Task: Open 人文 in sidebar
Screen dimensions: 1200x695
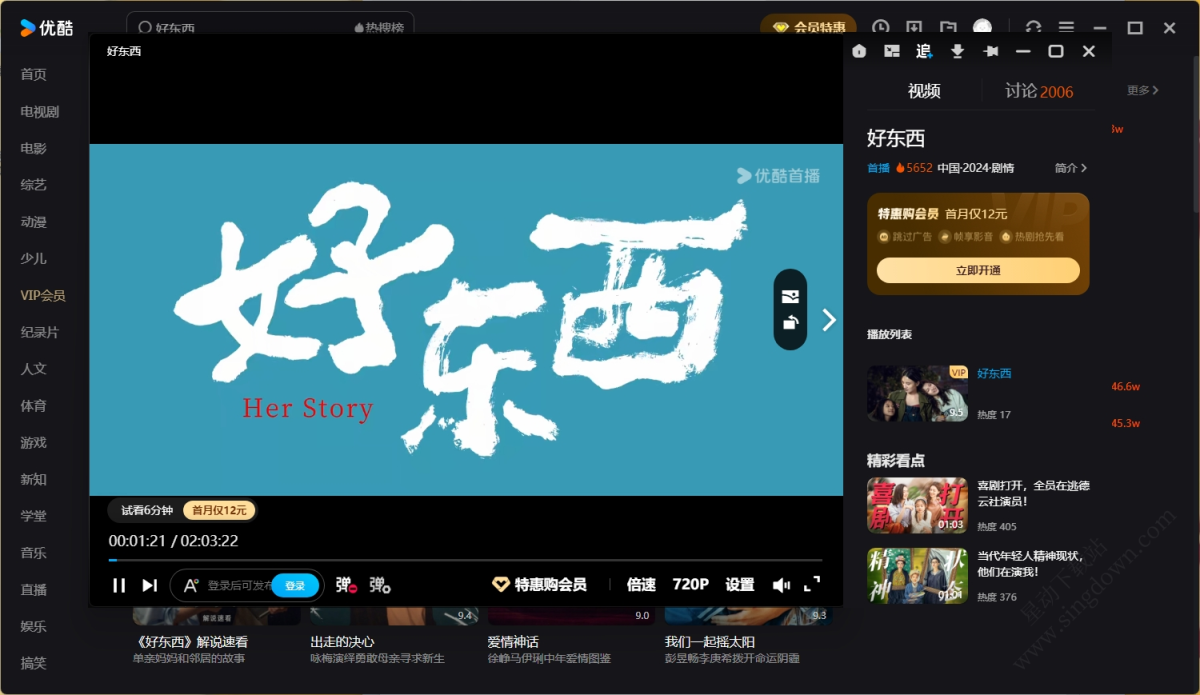Action: (x=34, y=369)
